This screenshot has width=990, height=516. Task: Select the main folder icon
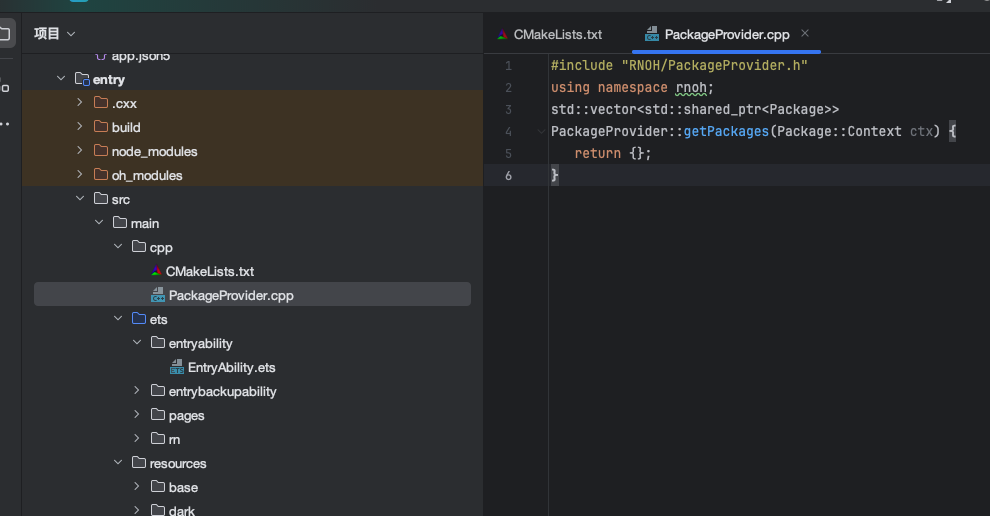coord(120,222)
